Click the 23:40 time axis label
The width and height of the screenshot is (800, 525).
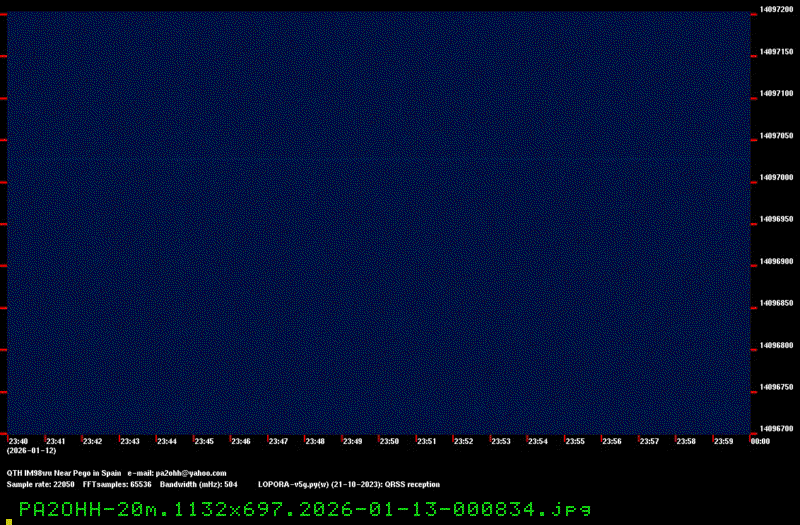pyautogui.click(x=18, y=441)
